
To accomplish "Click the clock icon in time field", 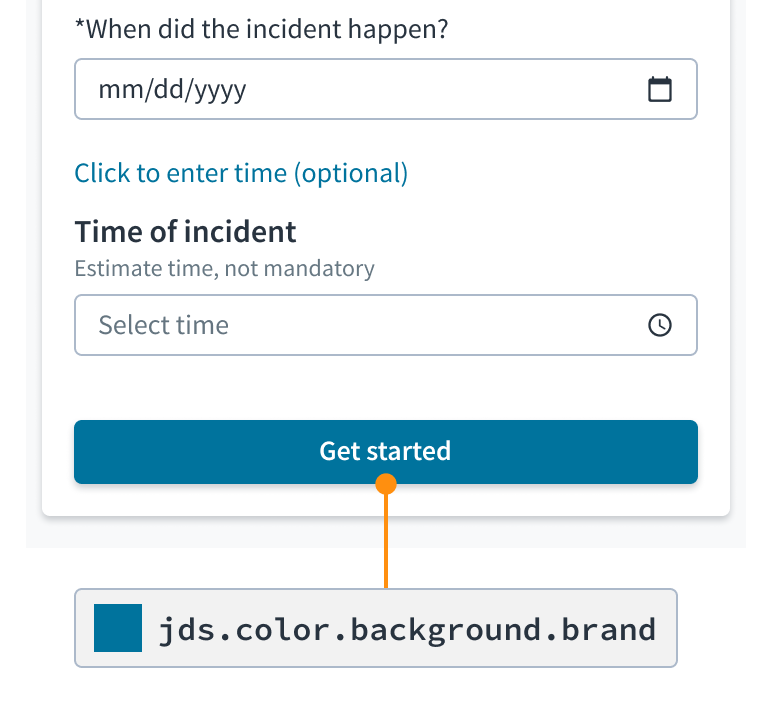I will pos(659,325).
